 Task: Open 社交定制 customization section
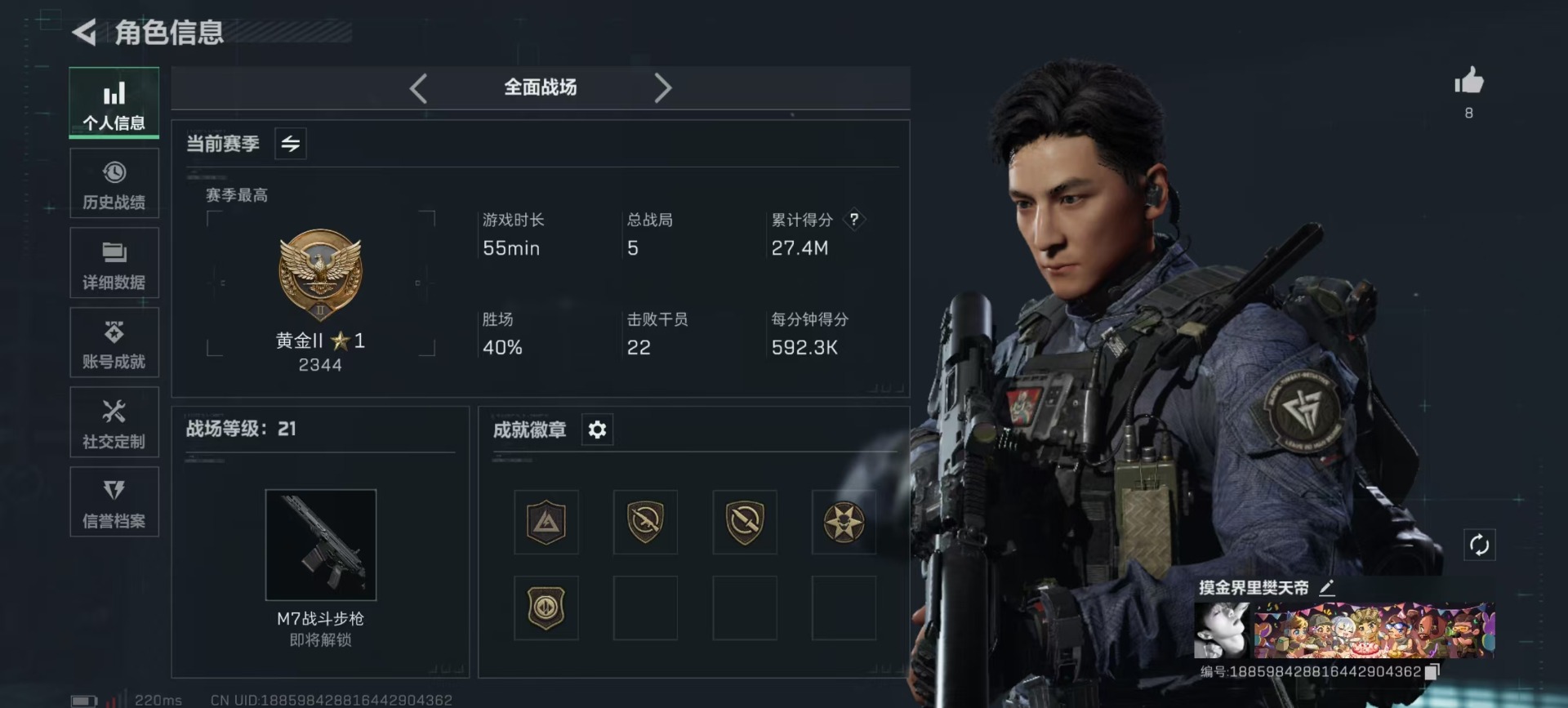coord(114,423)
